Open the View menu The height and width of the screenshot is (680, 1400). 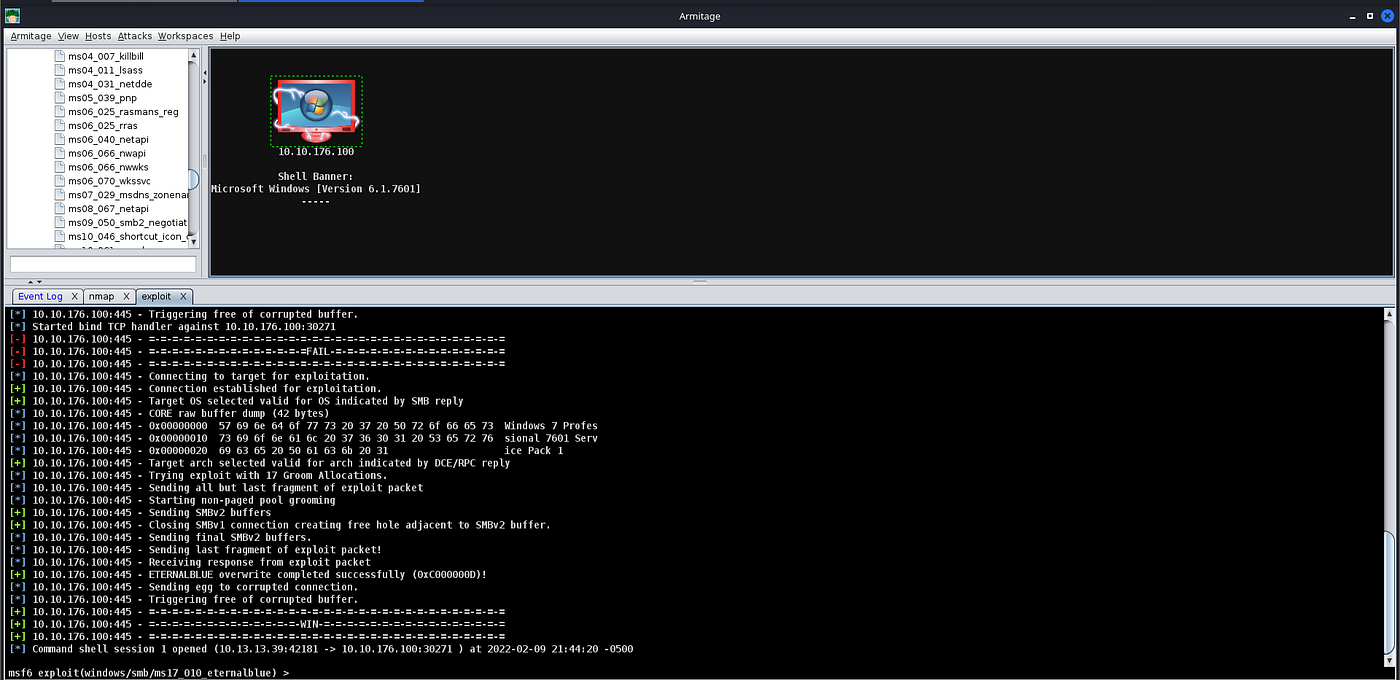click(x=68, y=36)
